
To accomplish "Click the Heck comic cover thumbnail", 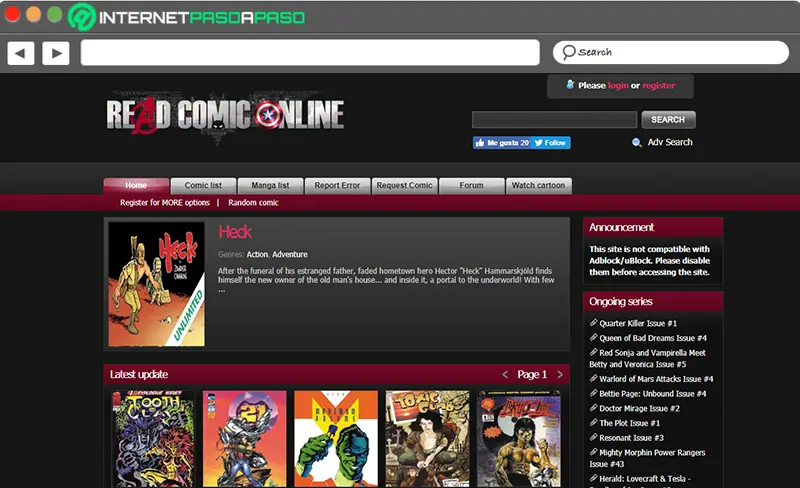I will tap(157, 284).
